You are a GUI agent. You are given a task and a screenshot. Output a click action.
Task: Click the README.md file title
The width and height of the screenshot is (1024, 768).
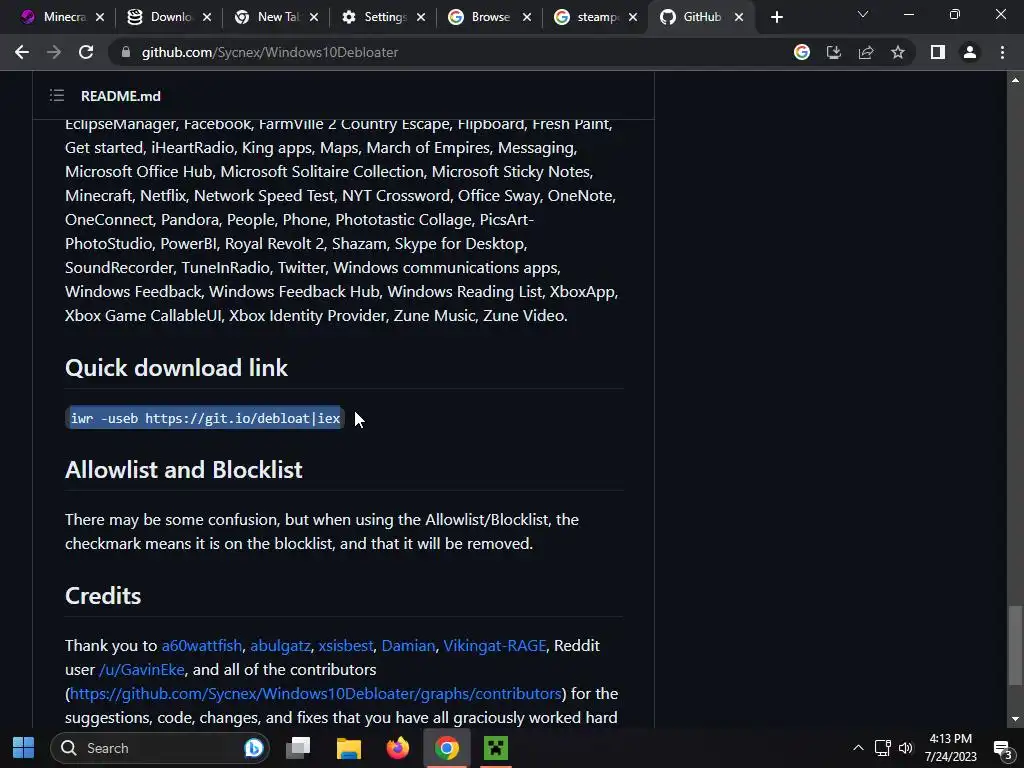tap(121, 96)
